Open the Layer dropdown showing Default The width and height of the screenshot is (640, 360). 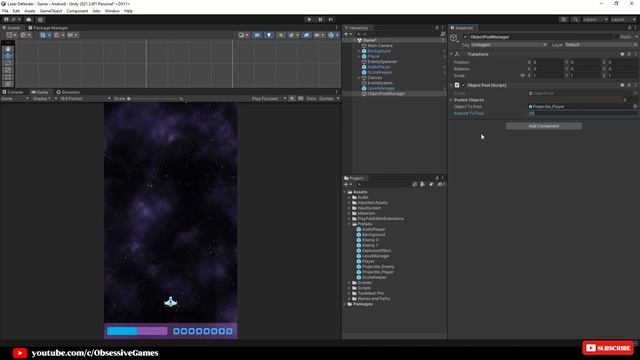tap(600, 44)
